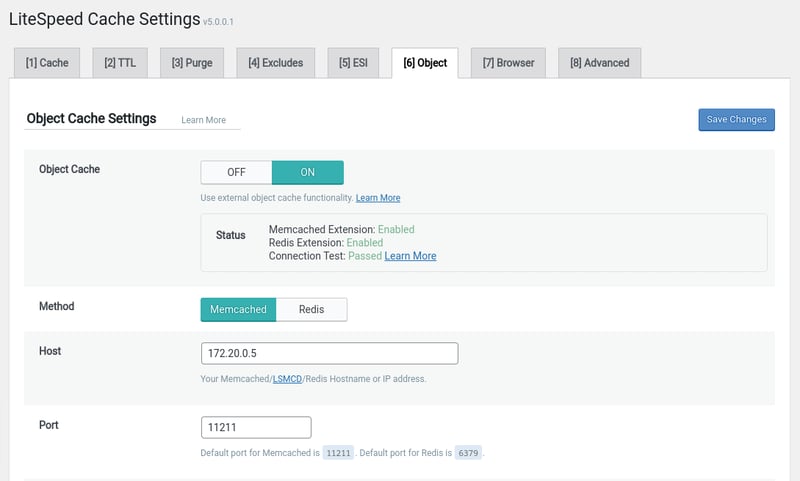Open the [5] ESI tab
Image resolution: width=800 pixels, height=481 pixels.
pos(353,63)
